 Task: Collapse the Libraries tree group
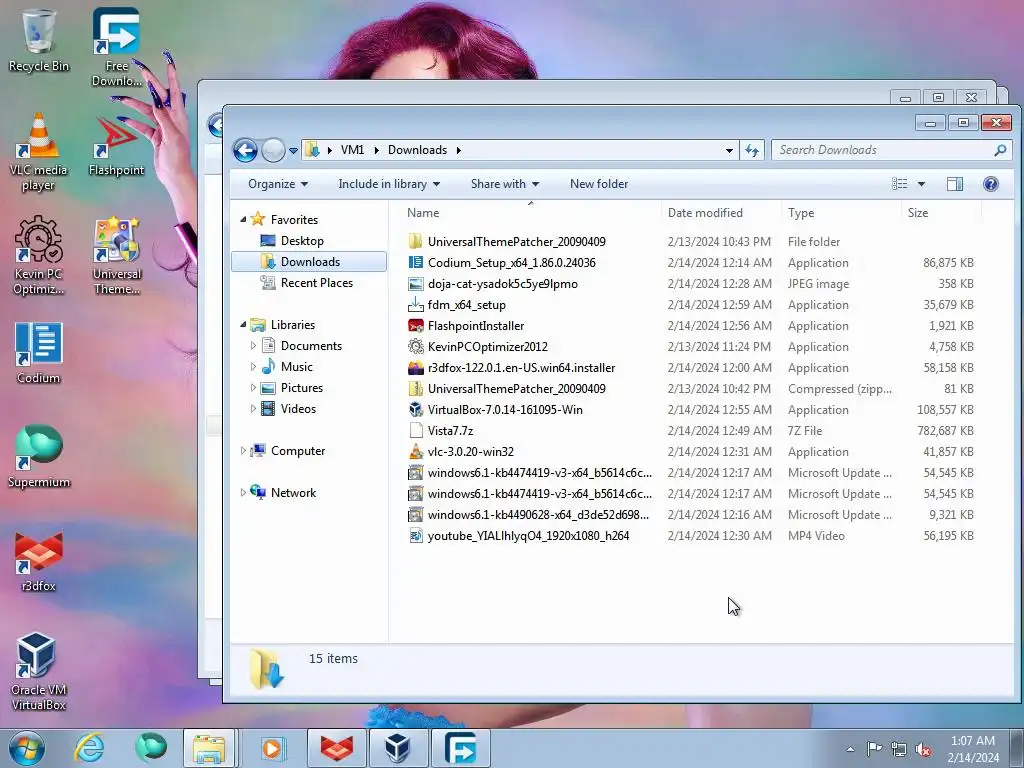(x=244, y=325)
